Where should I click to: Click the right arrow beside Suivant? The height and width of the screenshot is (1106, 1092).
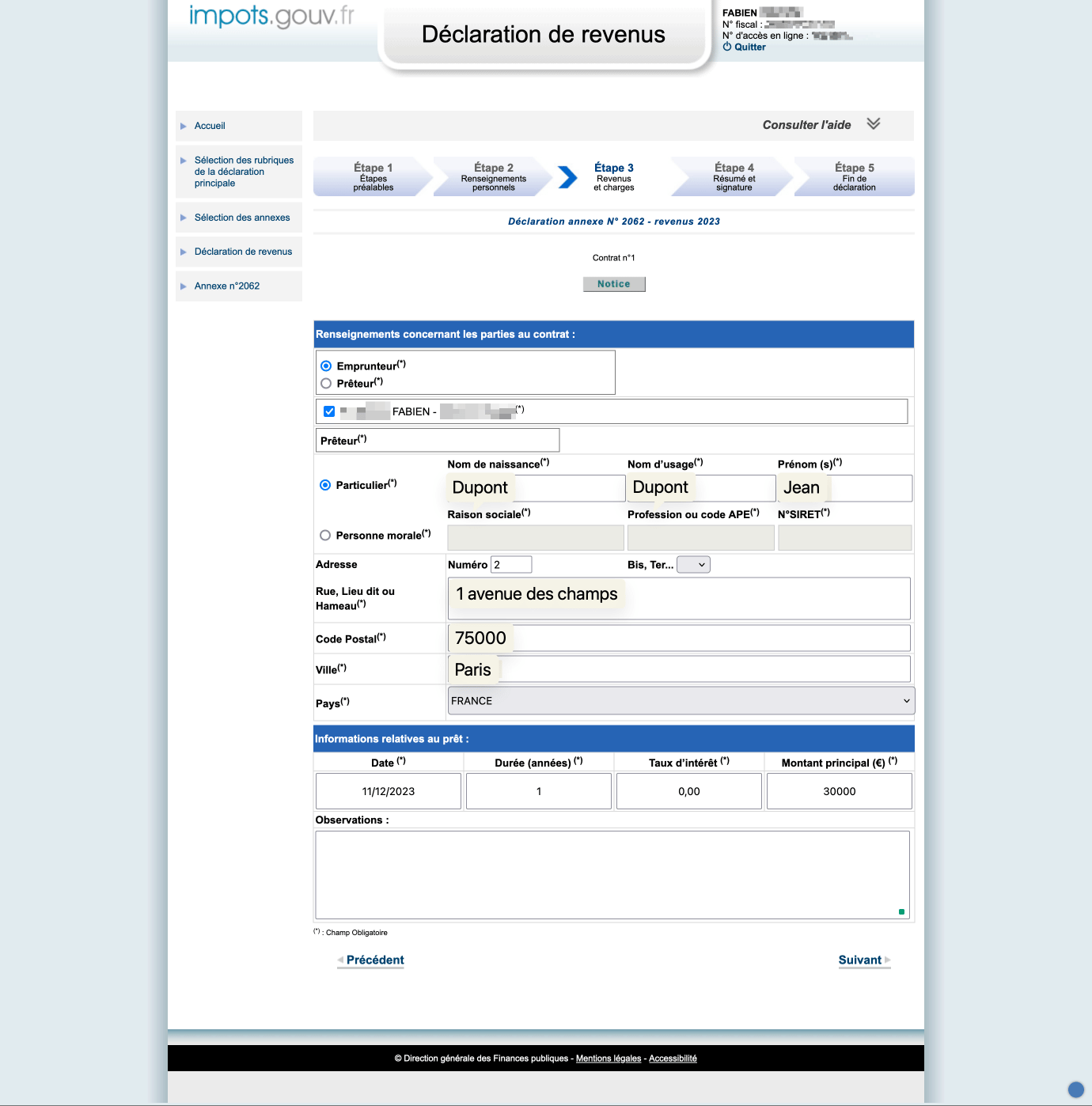888,960
